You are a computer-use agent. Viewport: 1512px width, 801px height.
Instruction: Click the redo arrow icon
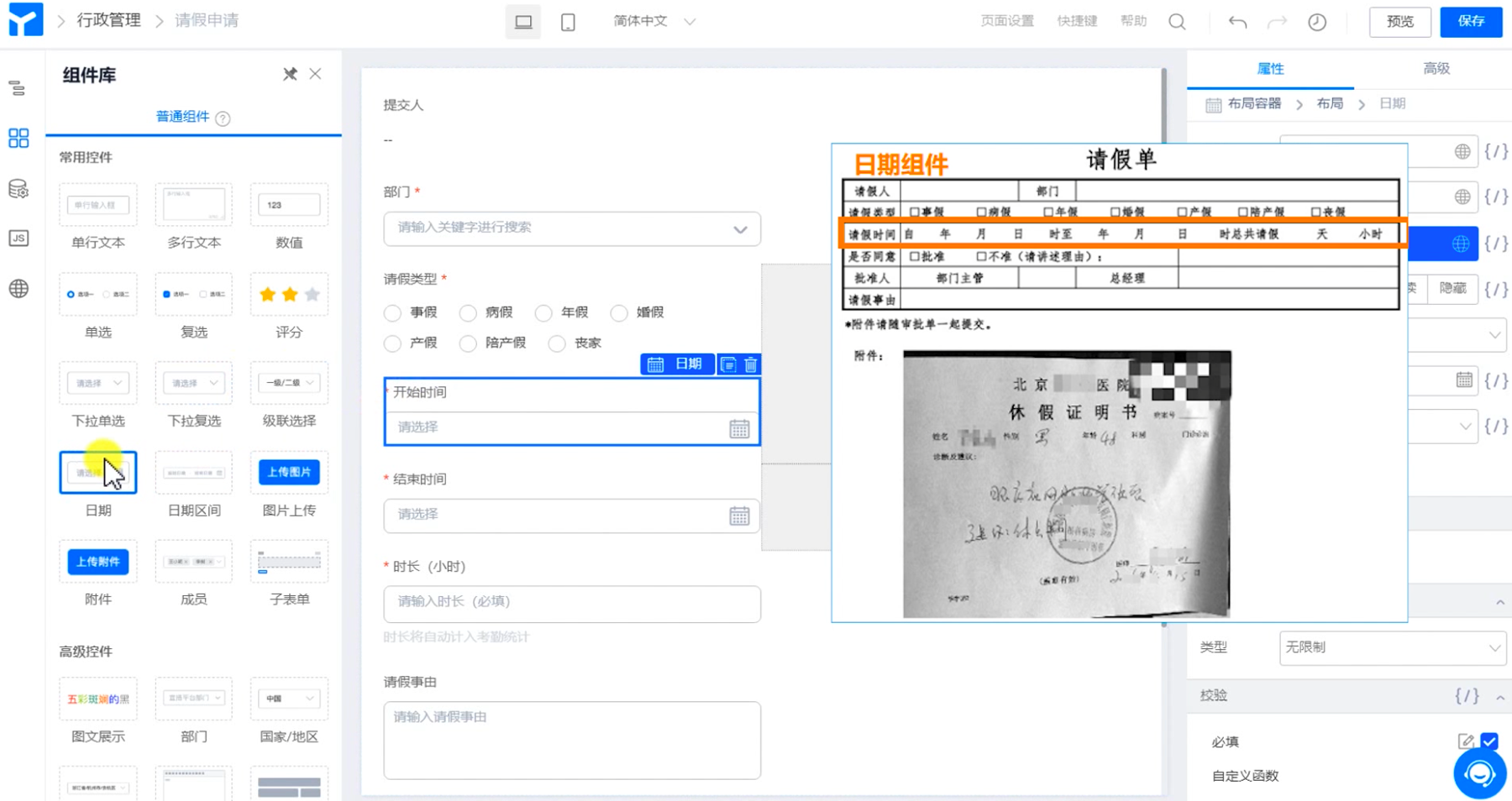point(1277,22)
